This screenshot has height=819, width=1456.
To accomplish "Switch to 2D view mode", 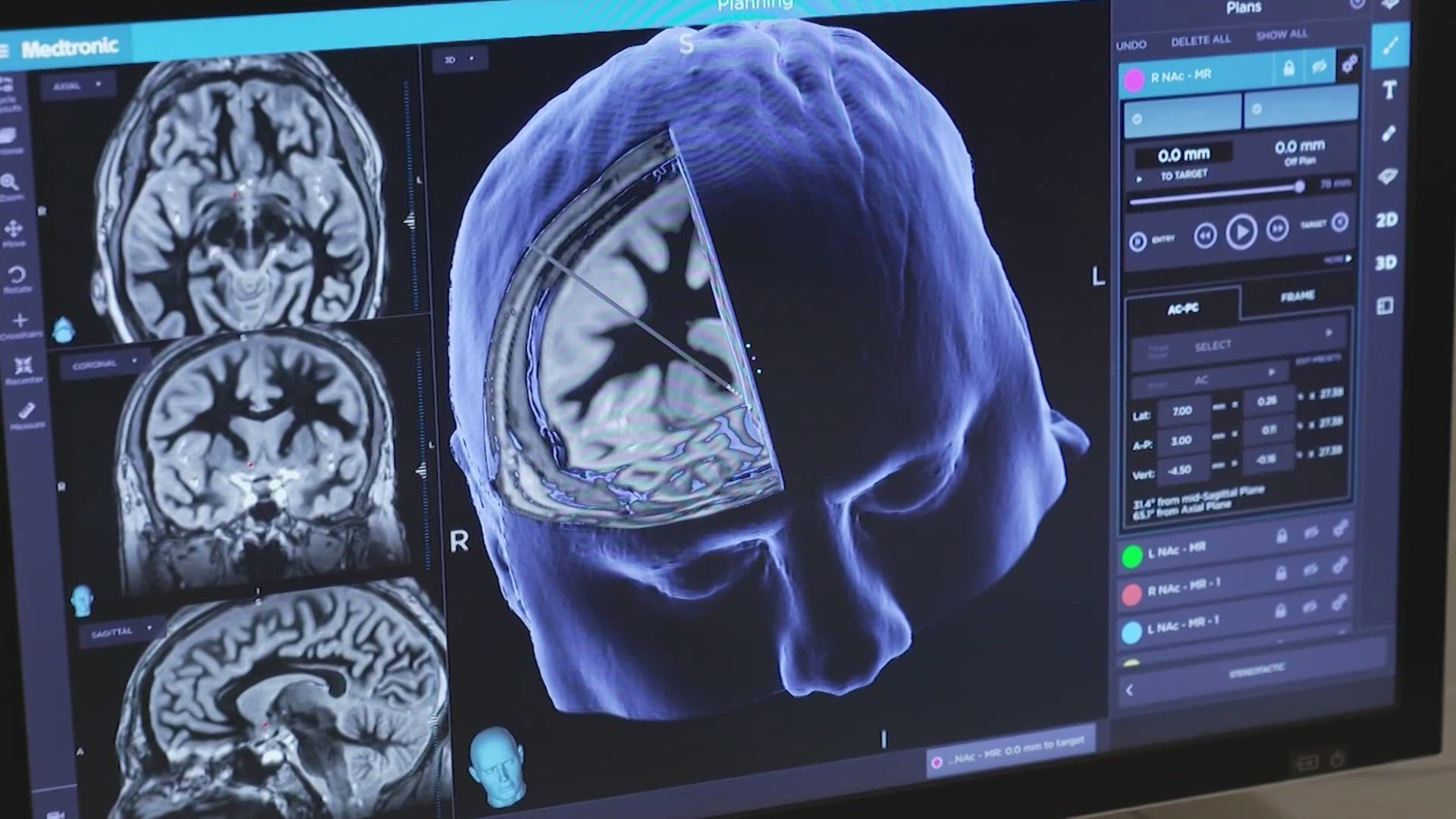I will [1386, 220].
